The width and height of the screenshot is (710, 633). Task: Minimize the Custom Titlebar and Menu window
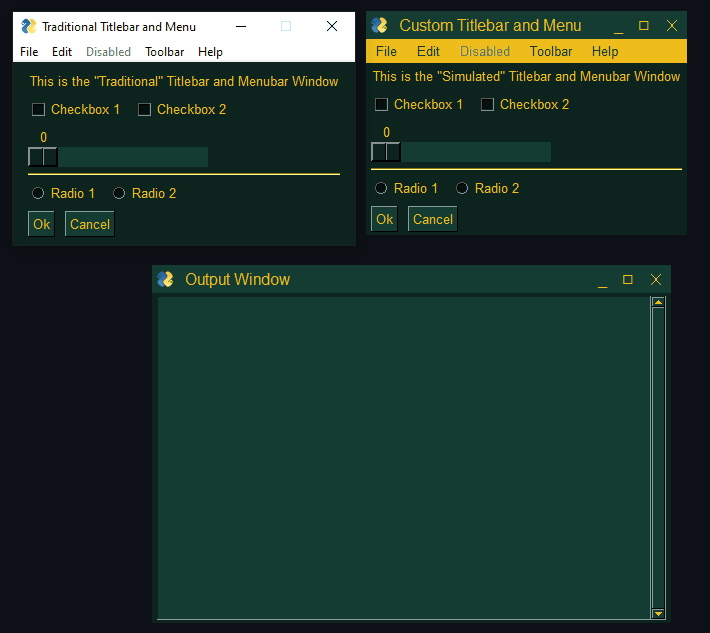pyautogui.click(x=617, y=26)
